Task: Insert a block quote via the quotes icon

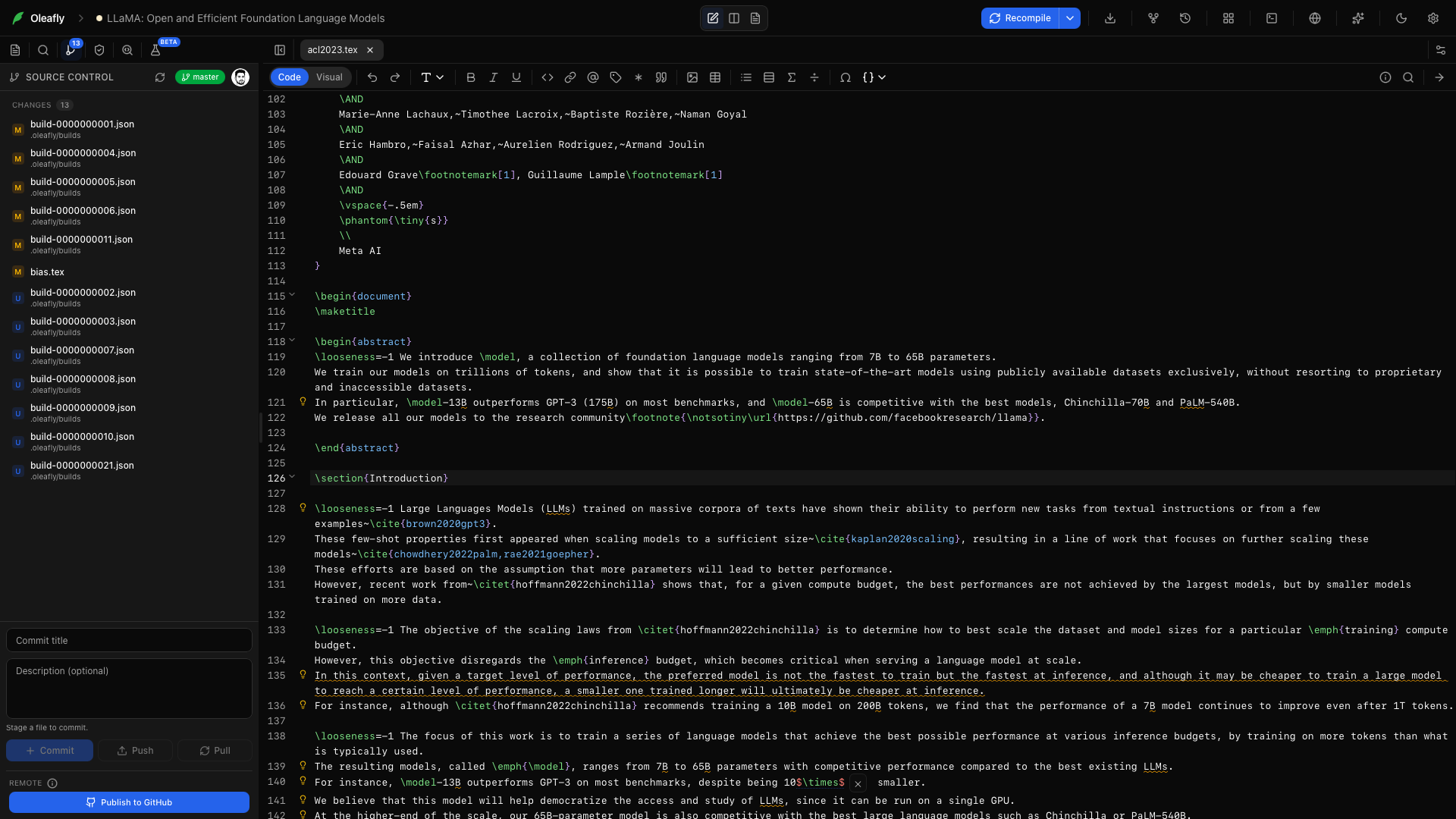Action: pyautogui.click(x=661, y=77)
